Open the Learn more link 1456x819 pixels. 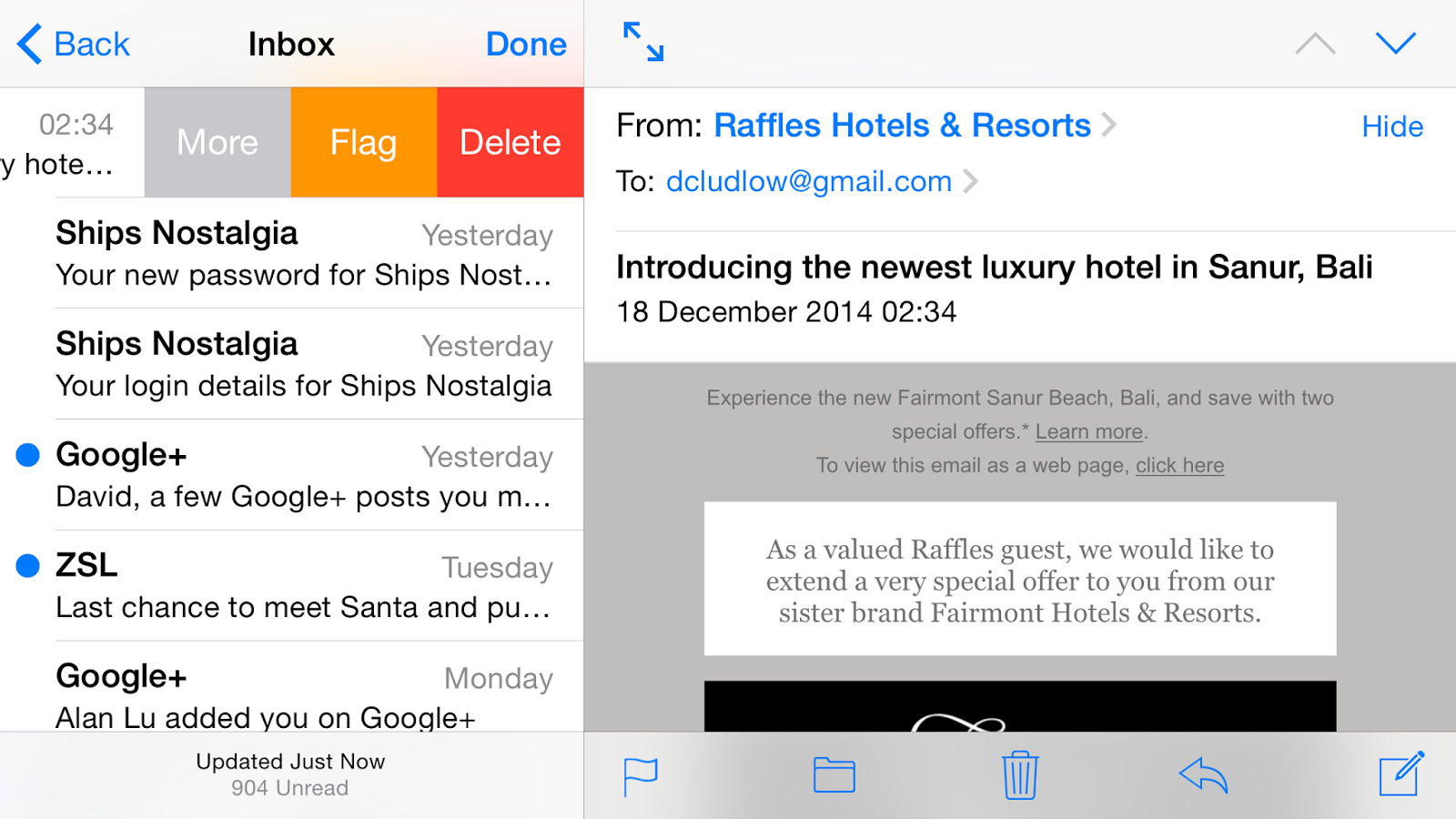(1088, 431)
